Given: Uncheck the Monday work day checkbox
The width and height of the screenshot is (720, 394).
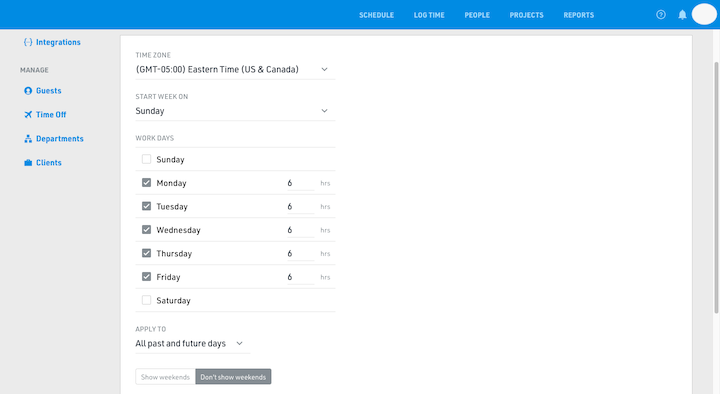Looking at the screenshot, I should click(146, 183).
